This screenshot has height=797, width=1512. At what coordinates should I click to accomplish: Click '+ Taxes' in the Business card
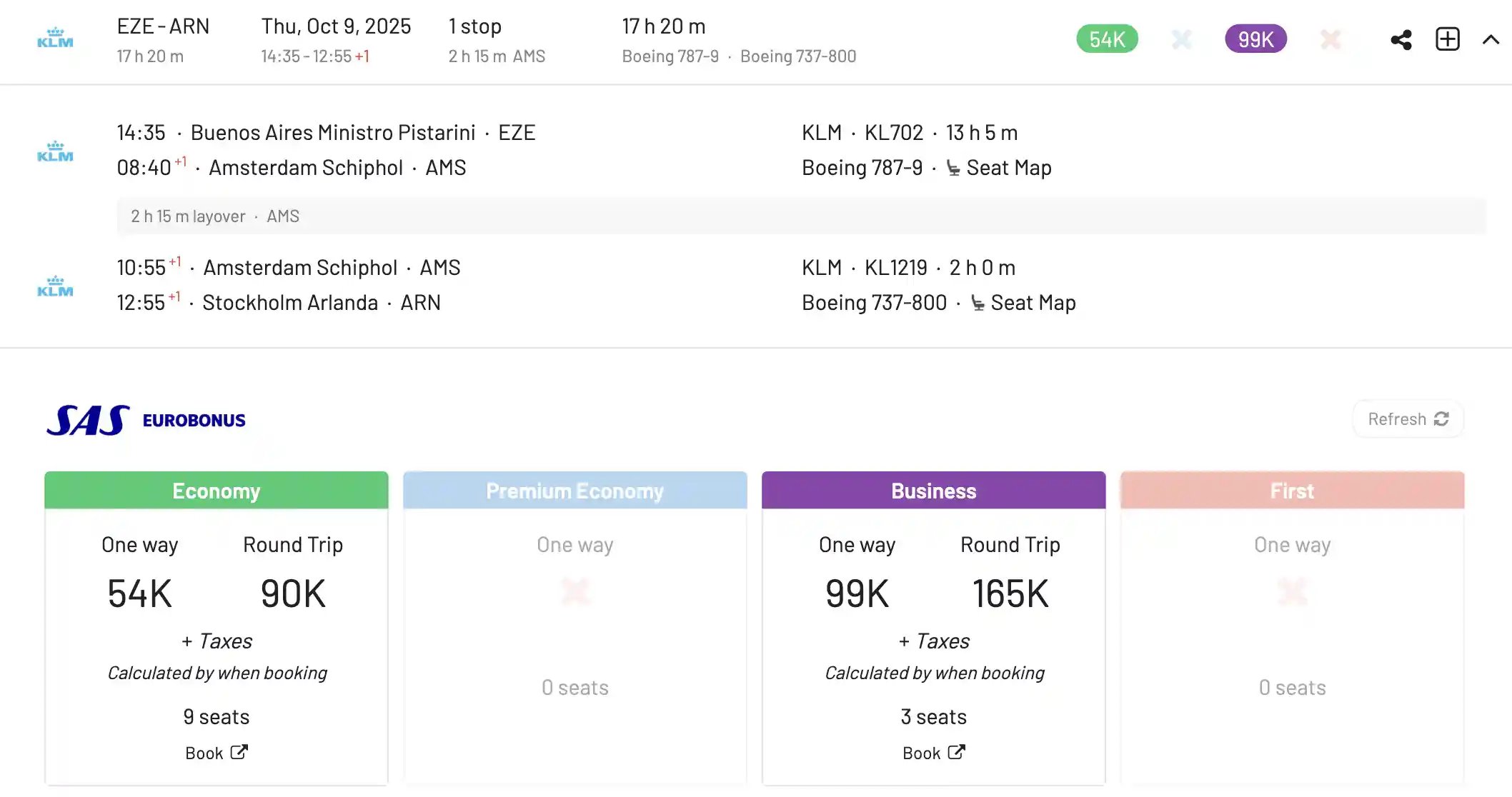(x=934, y=641)
